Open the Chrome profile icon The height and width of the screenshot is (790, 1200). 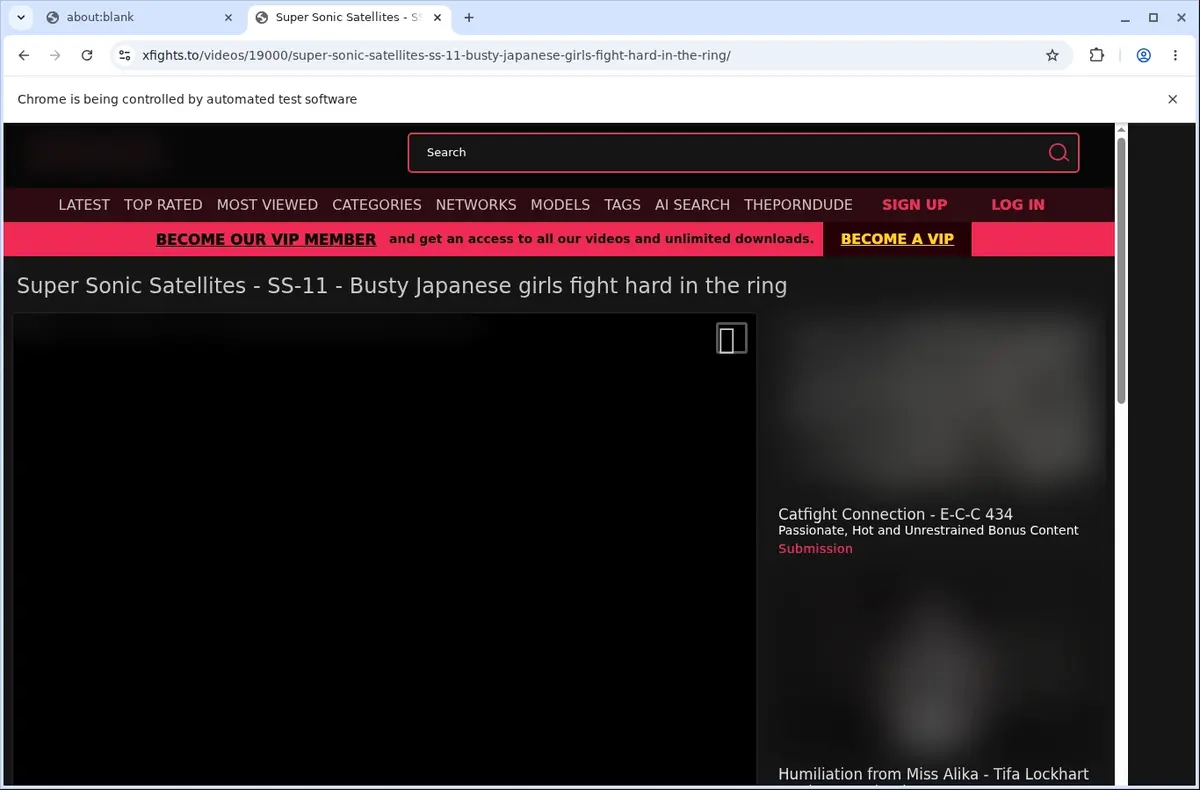[x=1144, y=55]
